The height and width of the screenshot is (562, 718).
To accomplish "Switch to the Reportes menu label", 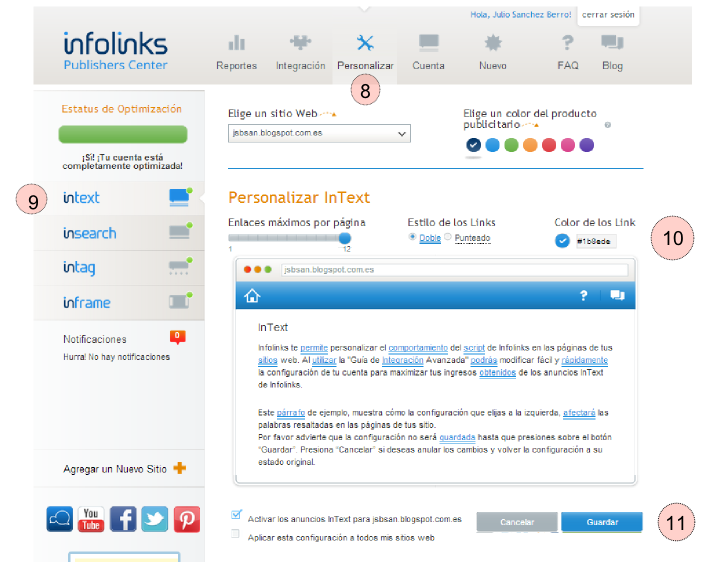I will point(236,65).
